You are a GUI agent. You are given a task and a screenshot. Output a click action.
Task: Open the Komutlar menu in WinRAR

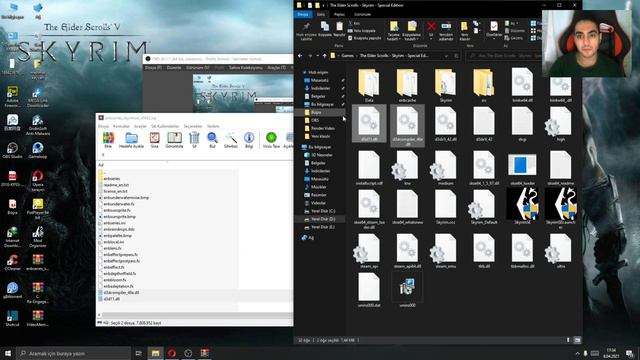(x=121, y=126)
